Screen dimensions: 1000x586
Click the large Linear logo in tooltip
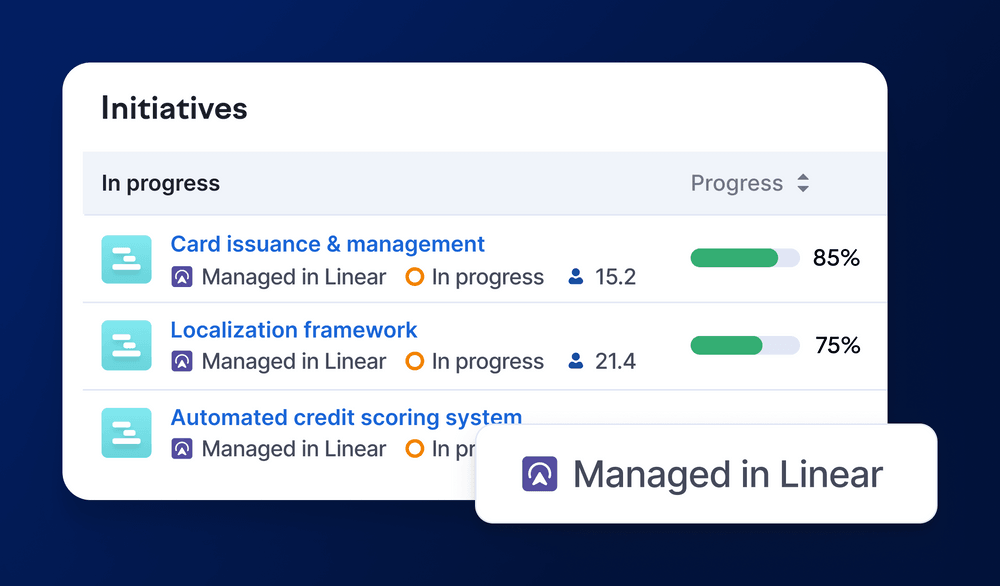[540, 474]
